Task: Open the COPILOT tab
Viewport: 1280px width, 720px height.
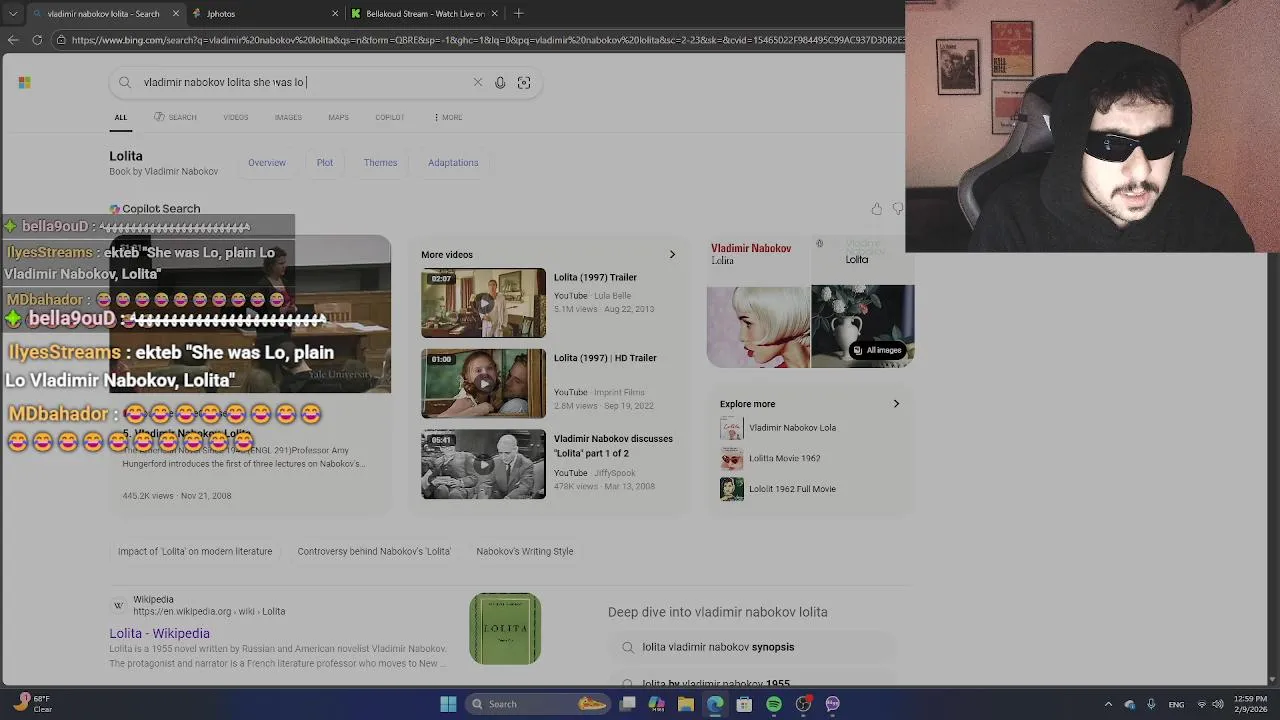Action: (x=390, y=117)
